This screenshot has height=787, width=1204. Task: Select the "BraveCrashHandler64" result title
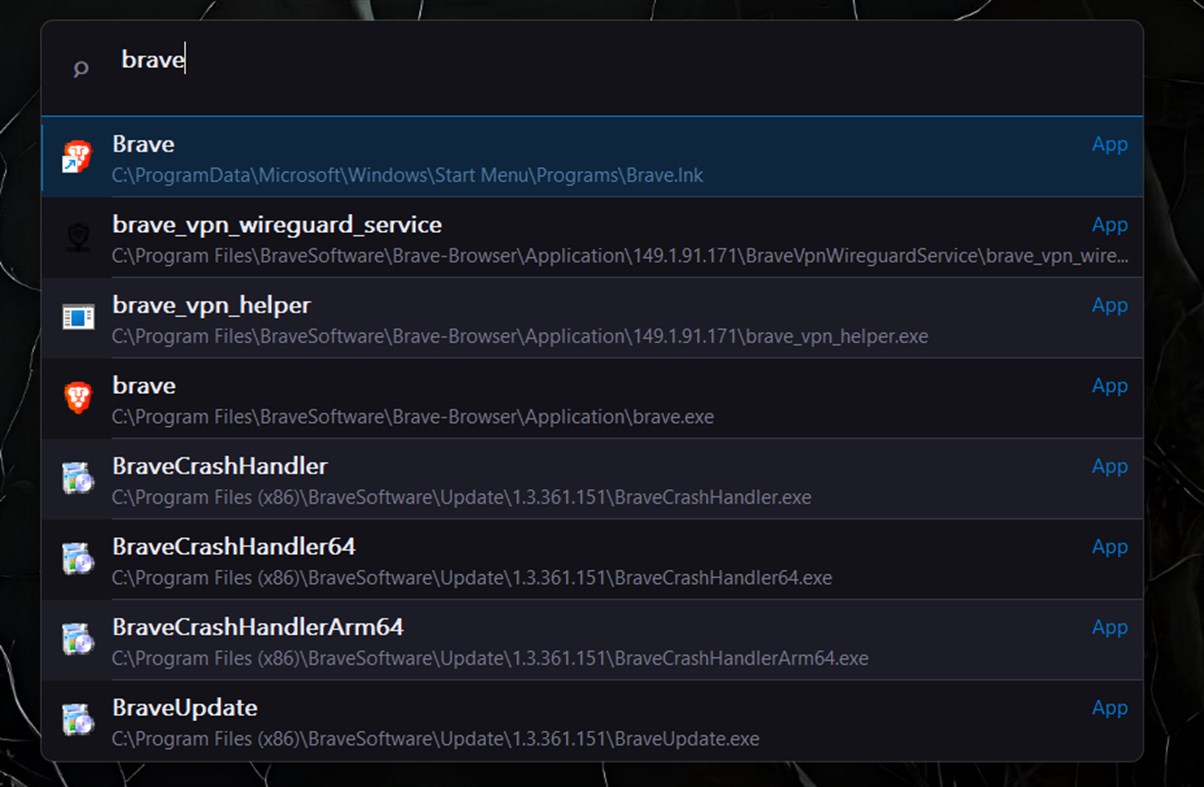pos(234,547)
